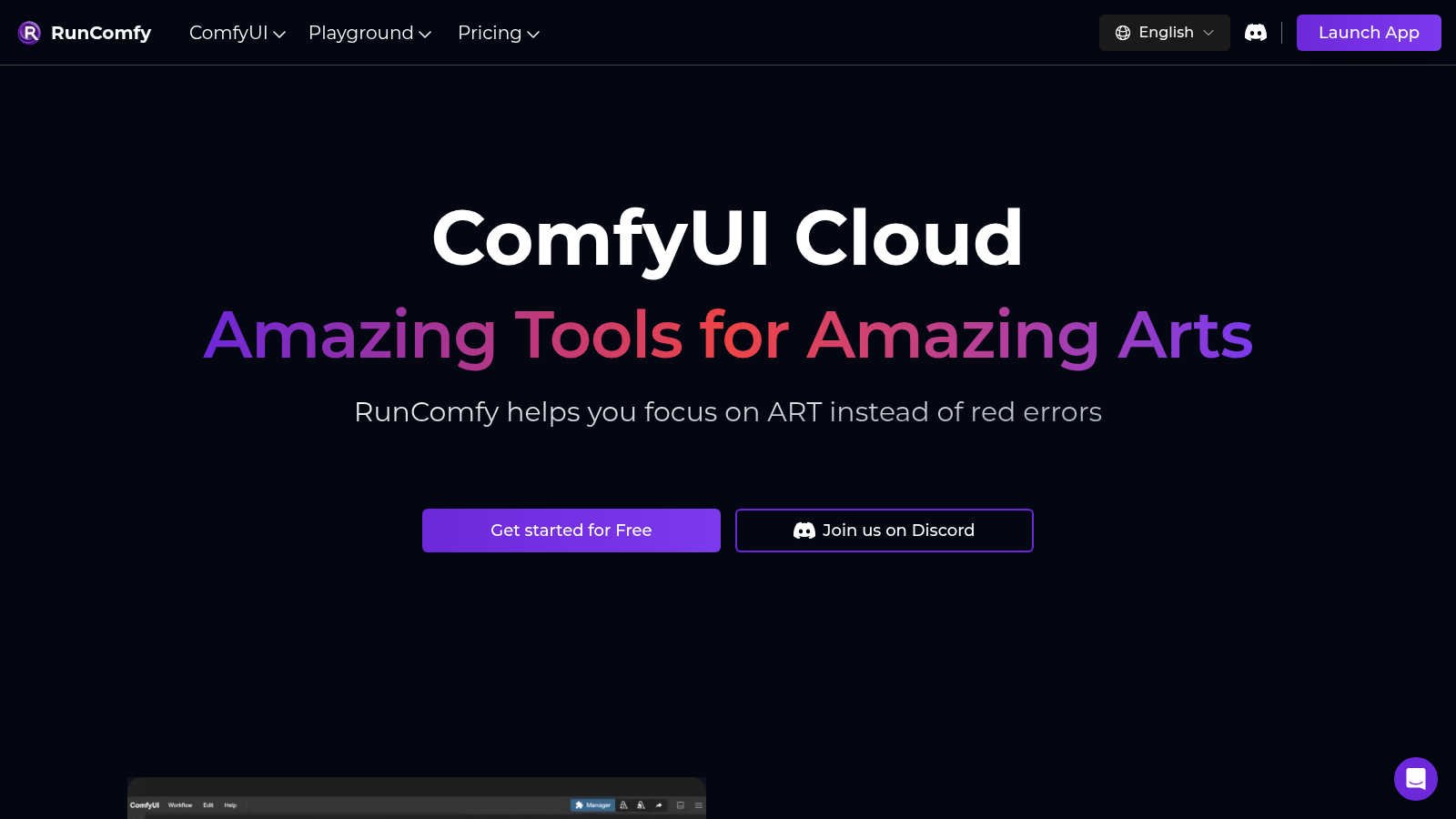The width and height of the screenshot is (1456, 819).
Task: Click the first bell icon near Manager
Action: click(623, 805)
